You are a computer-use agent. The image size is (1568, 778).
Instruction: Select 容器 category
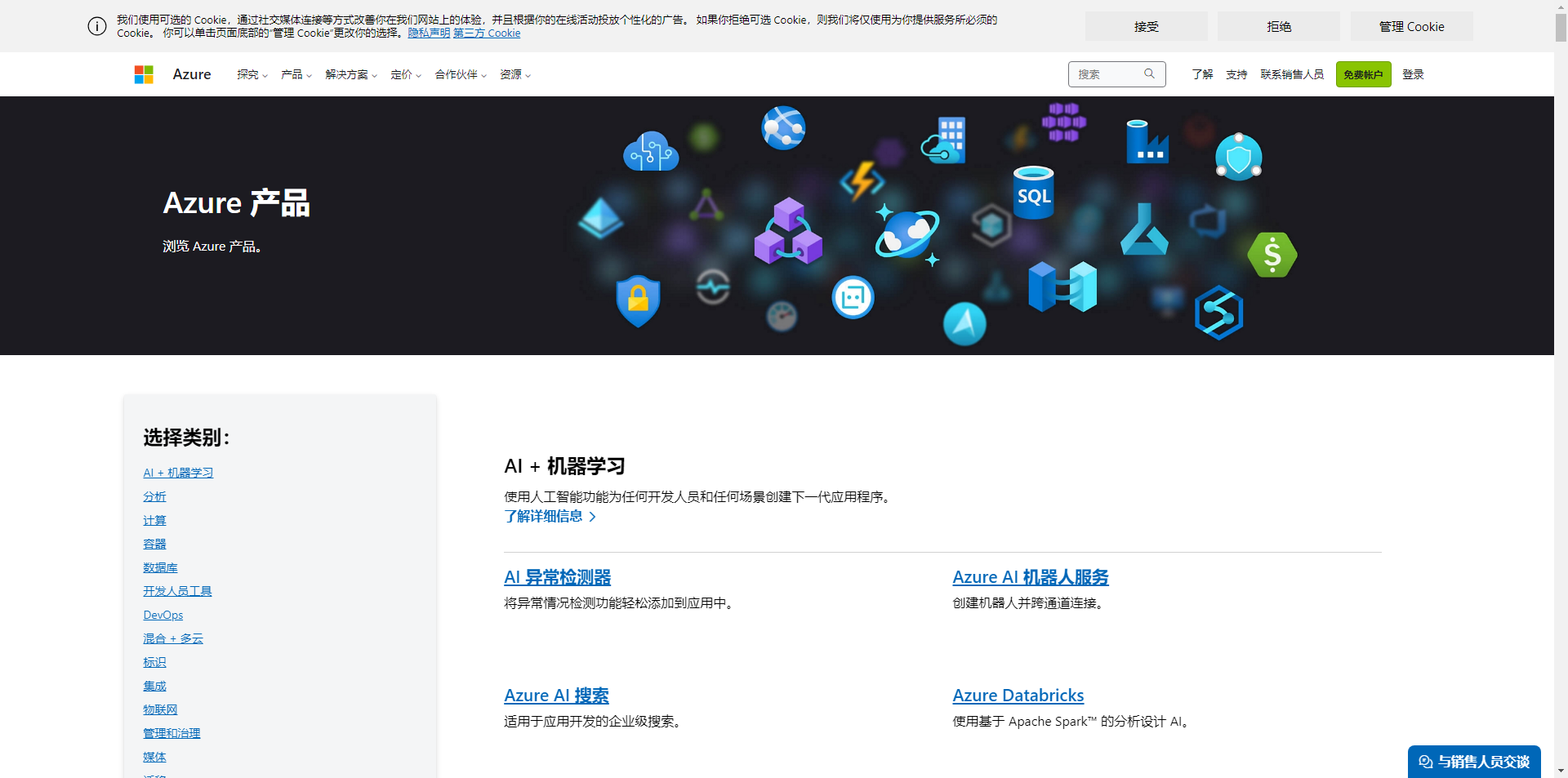tap(154, 544)
